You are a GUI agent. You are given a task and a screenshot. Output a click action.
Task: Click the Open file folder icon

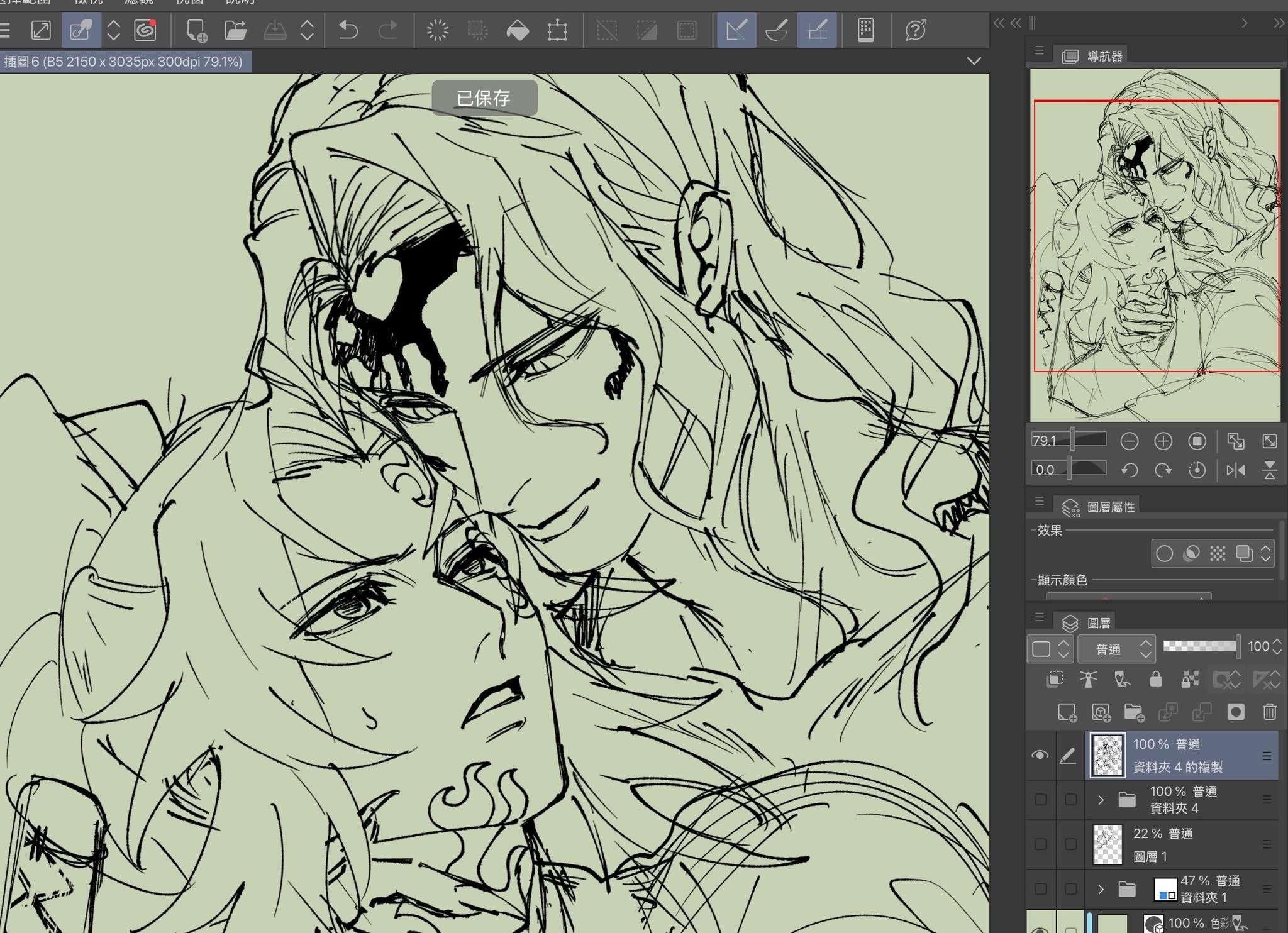[x=235, y=30]
